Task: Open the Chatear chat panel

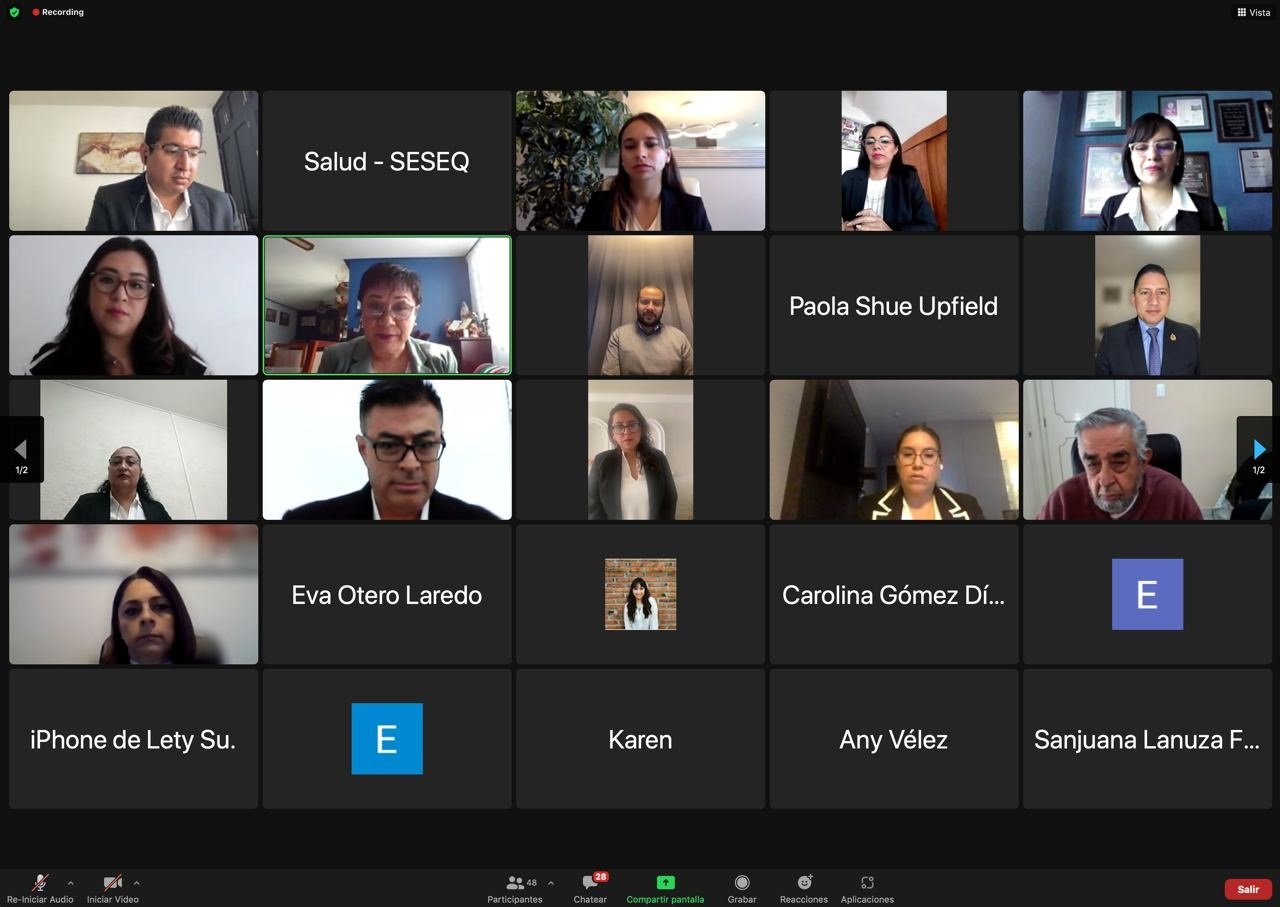Action: coord(590,887)
